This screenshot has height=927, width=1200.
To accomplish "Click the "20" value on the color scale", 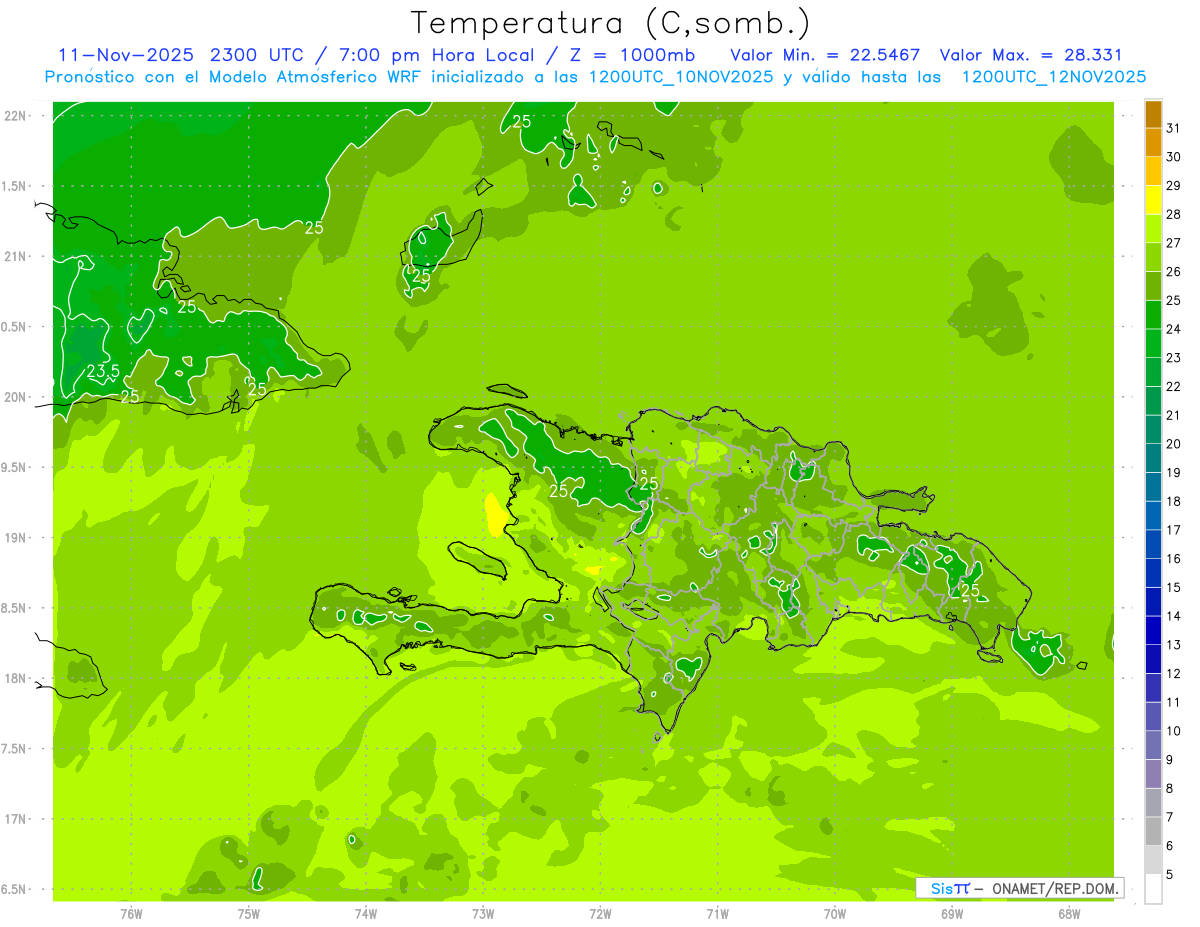I will tap(1173, 444).
